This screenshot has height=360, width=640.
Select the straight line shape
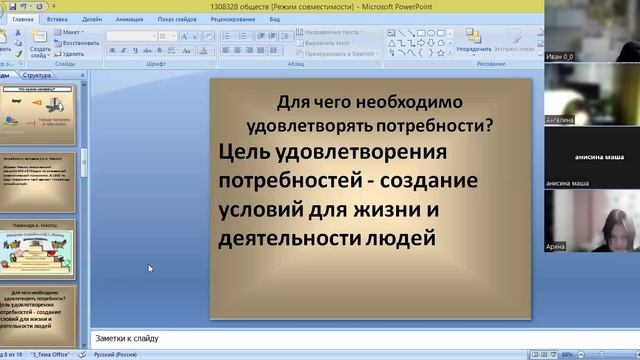[x=401, y=33]
